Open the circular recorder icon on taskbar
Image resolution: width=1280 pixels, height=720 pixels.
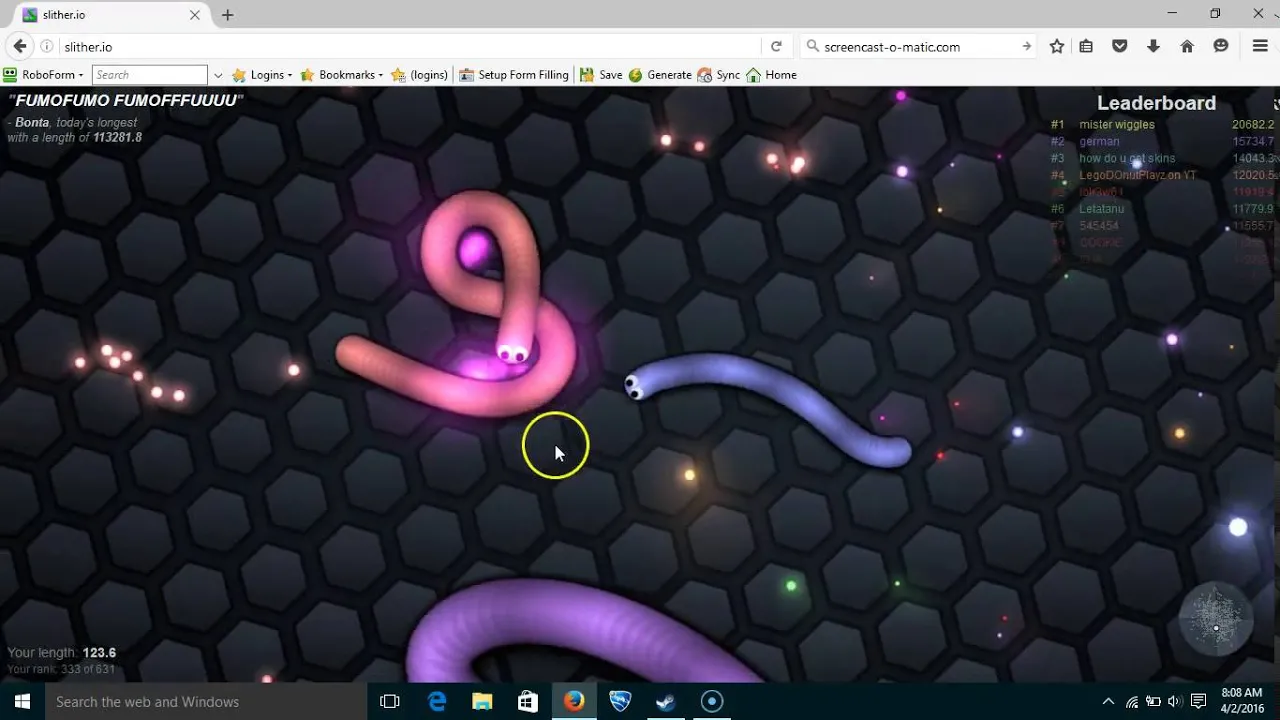coord(712,701)
